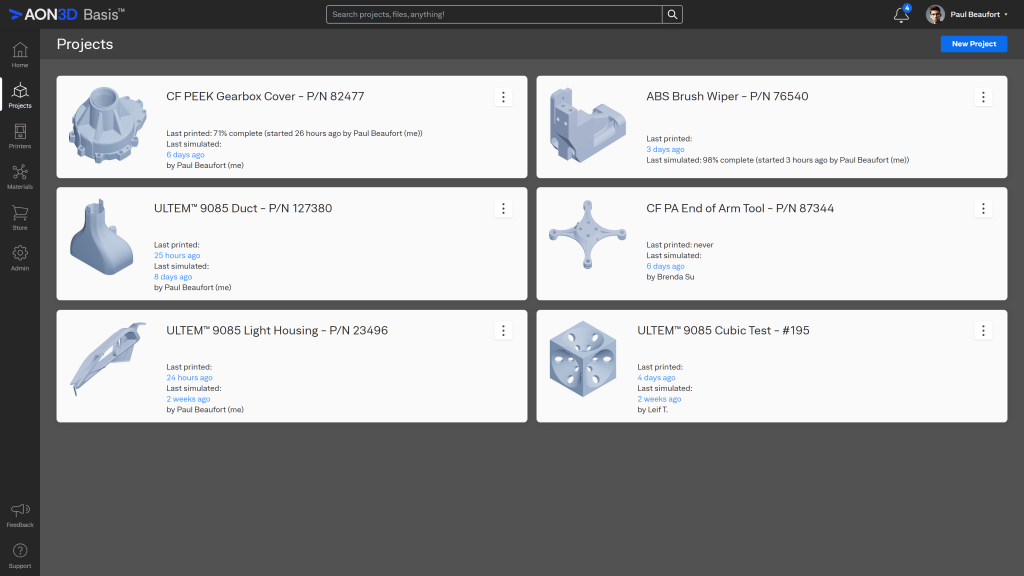
Task: Open Support help in the sidebar
Action: pos(20,556)
